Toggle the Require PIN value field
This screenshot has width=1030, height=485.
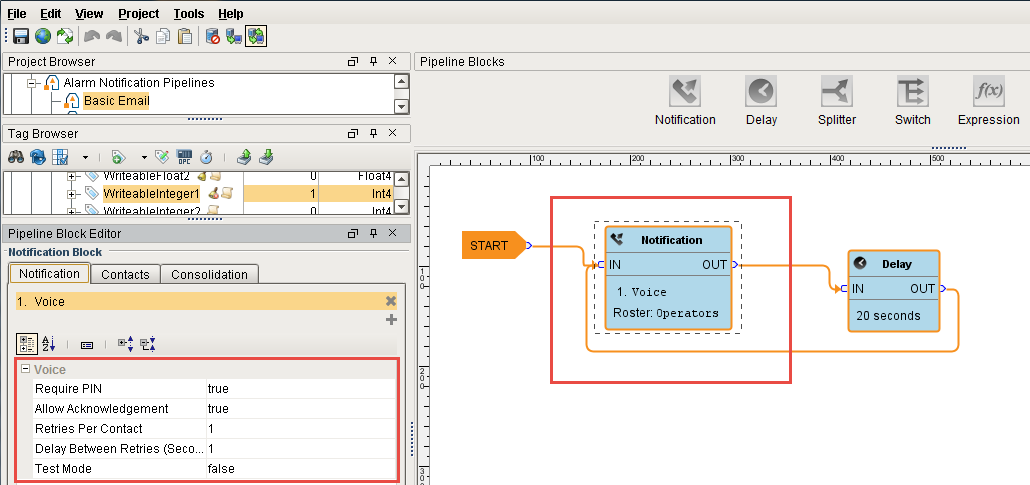point(300,388)
